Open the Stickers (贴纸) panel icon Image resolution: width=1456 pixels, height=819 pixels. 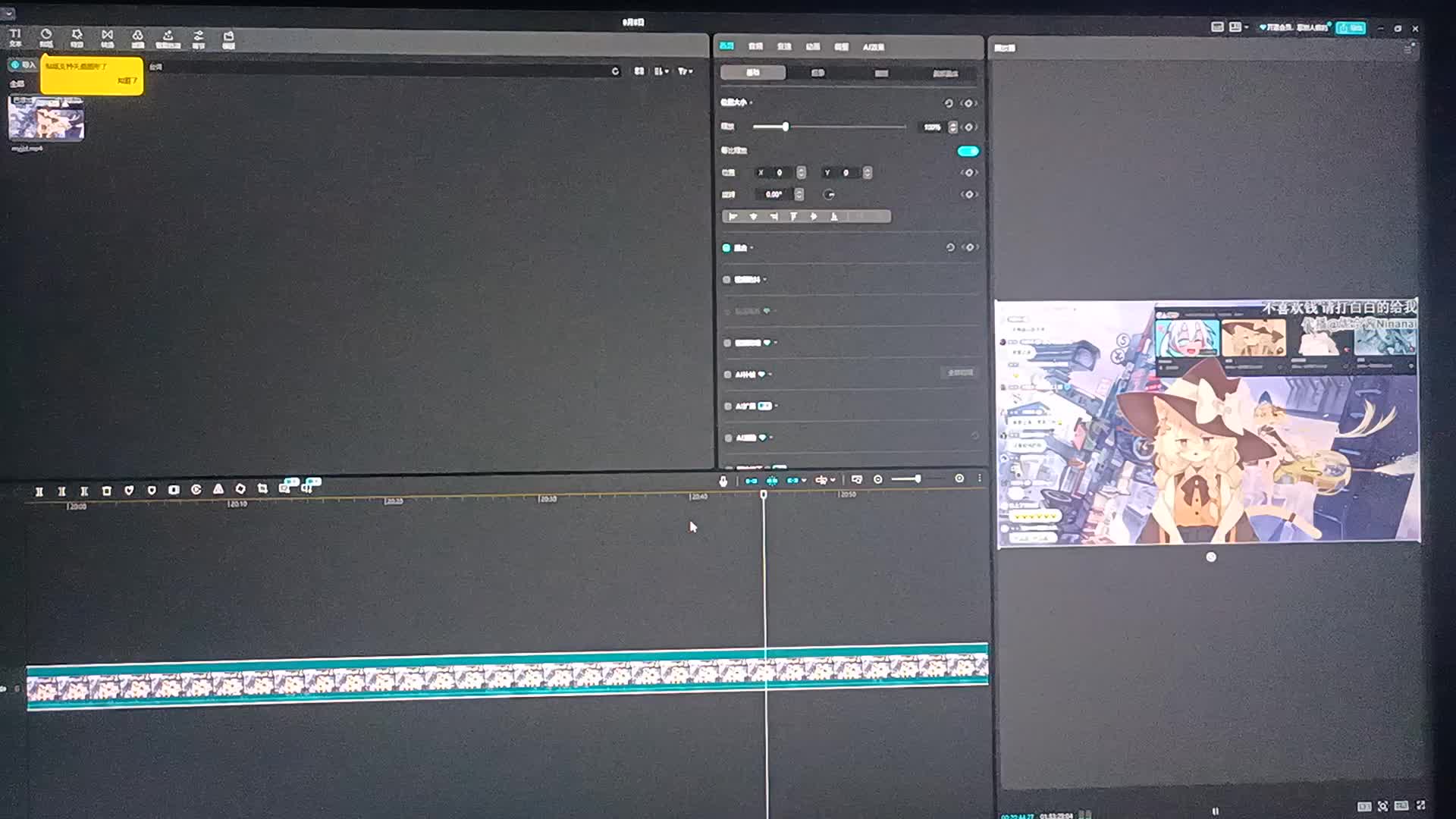(x=46, y=37)
